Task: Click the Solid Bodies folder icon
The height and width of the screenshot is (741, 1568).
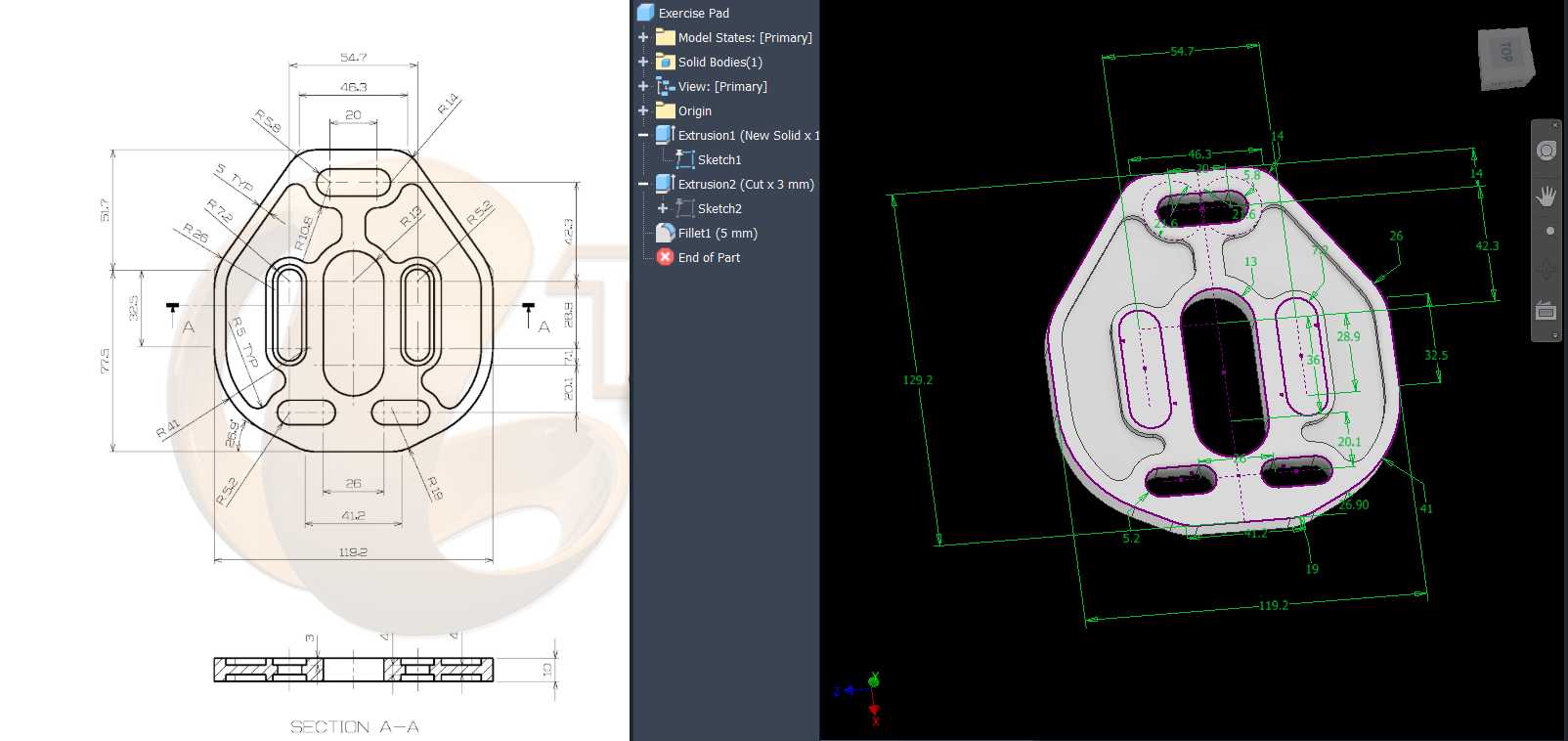Action: coord(666,62)
